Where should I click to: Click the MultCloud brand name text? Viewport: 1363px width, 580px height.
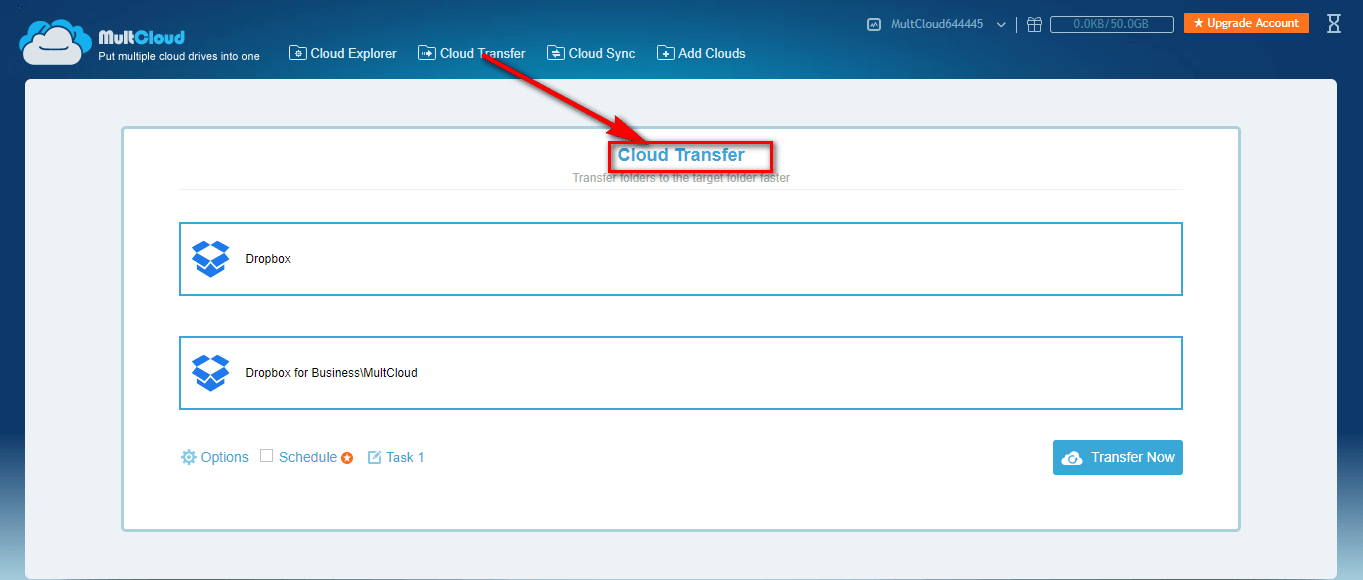pyautogui.click(x=141, y=37)
